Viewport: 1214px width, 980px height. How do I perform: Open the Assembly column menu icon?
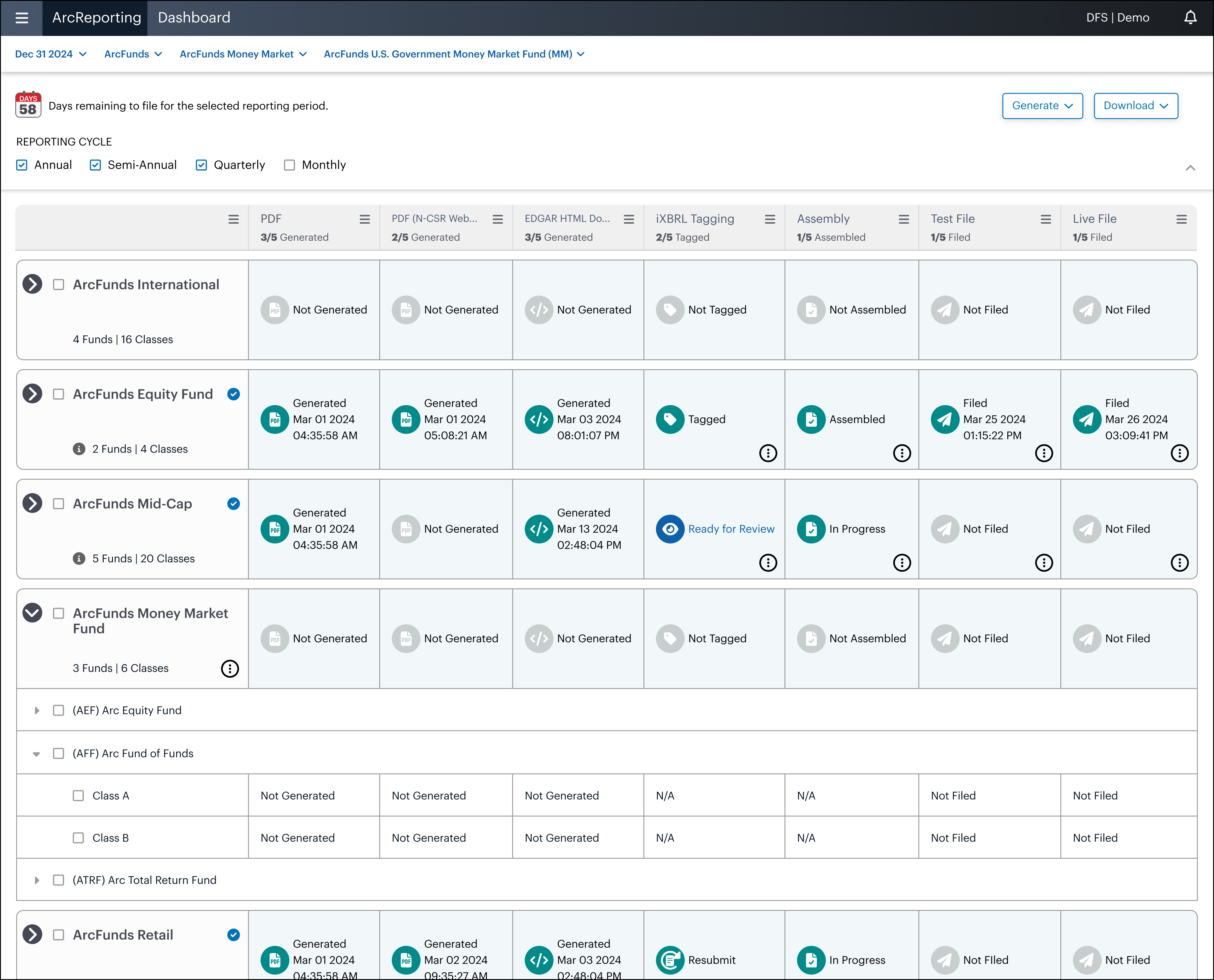(904, 219)
